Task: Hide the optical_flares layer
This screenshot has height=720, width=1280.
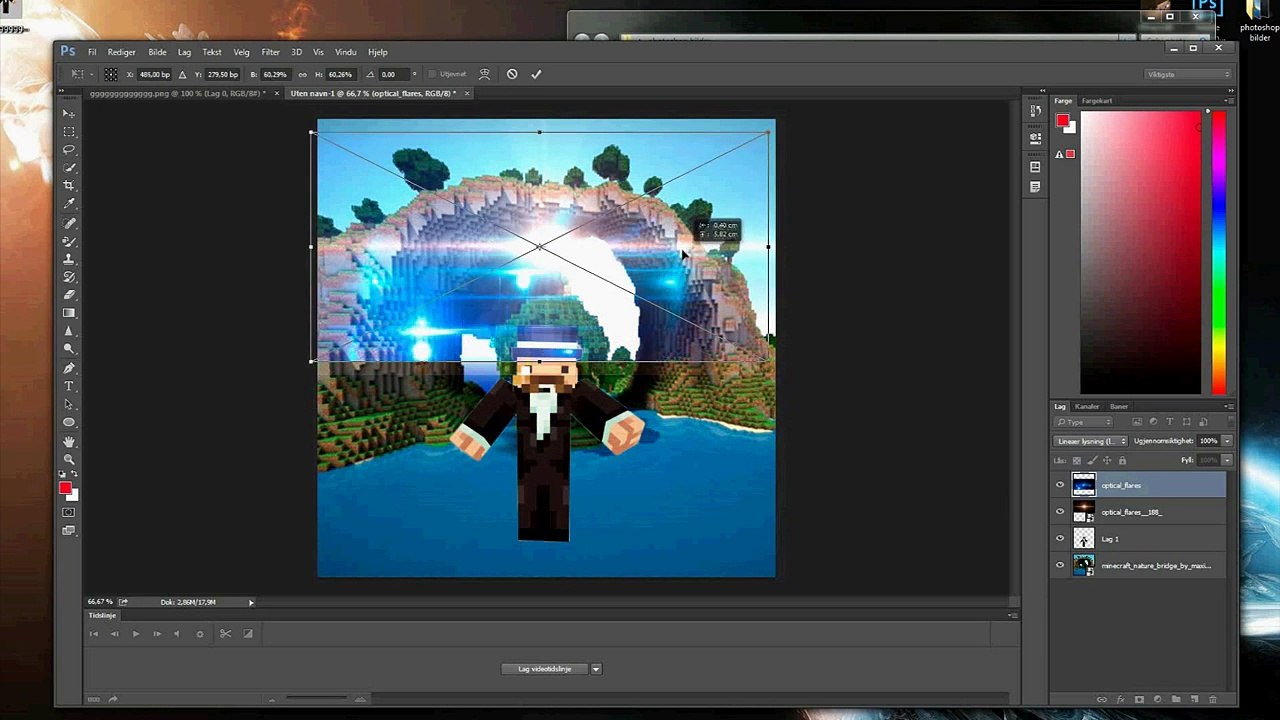Action: (1060, 485)
